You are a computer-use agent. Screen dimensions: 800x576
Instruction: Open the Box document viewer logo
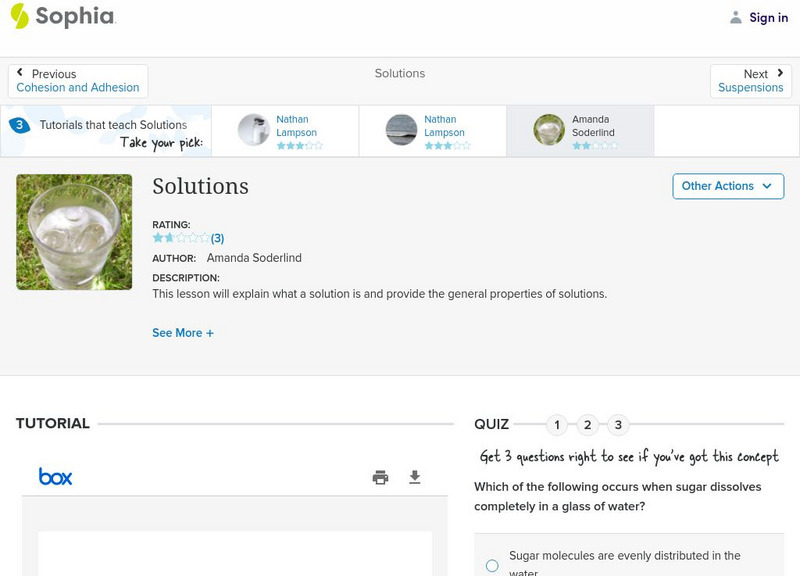(x=55, y=477)
